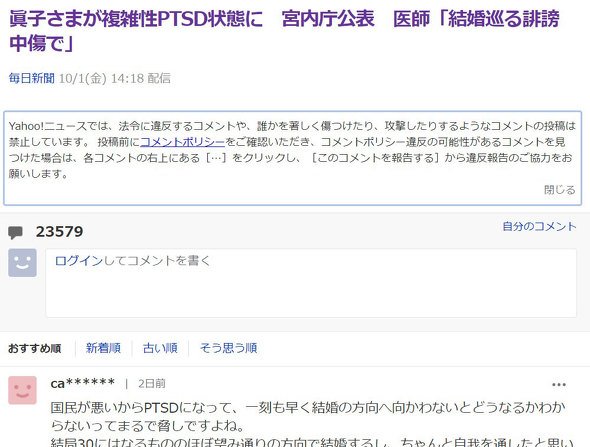Open 自分のコメント
The image size is (590, 447).
(x=539, y=227)
